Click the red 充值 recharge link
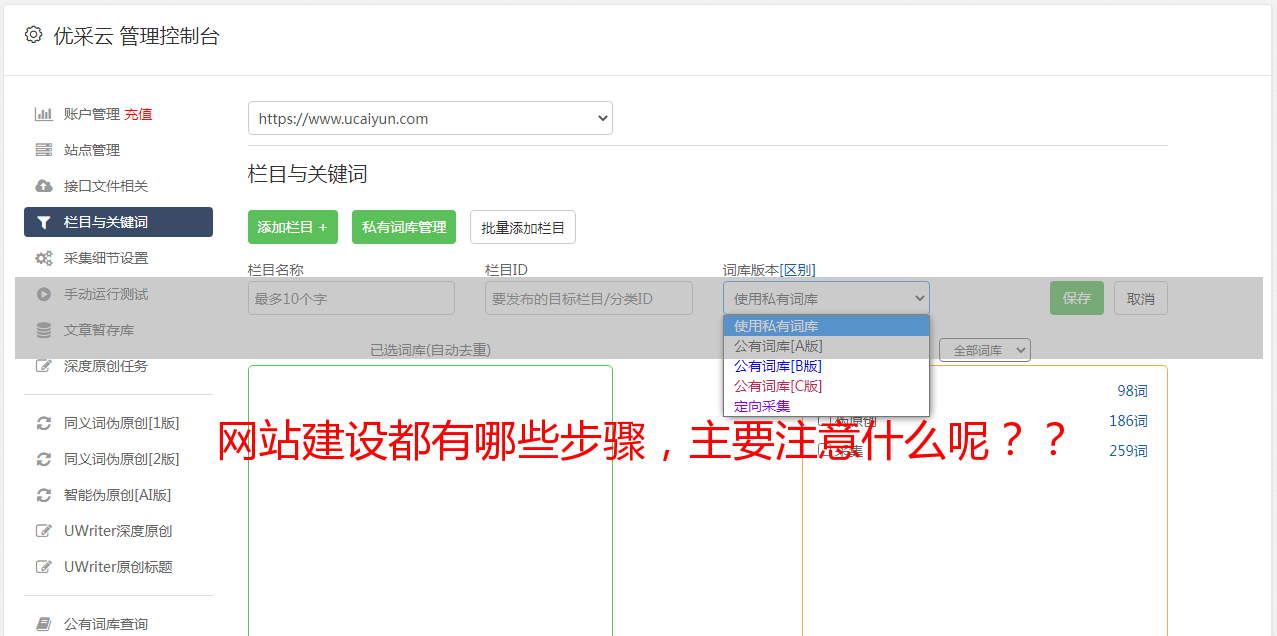This screenshot has width=1277, height=636. [x=138, y=114]
